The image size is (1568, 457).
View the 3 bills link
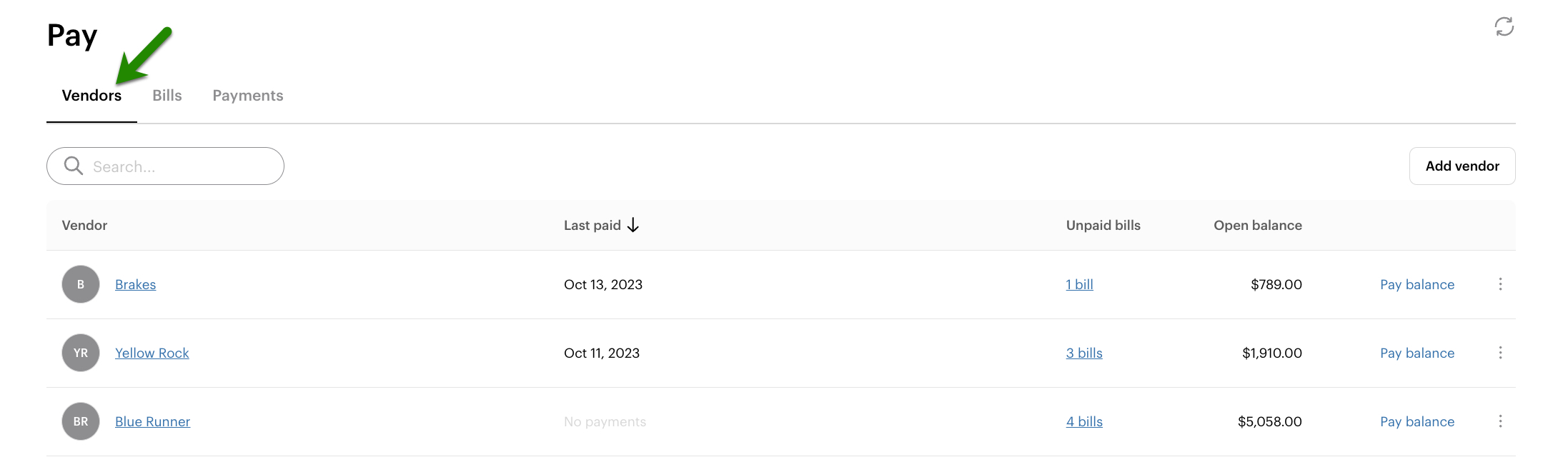1084,353
